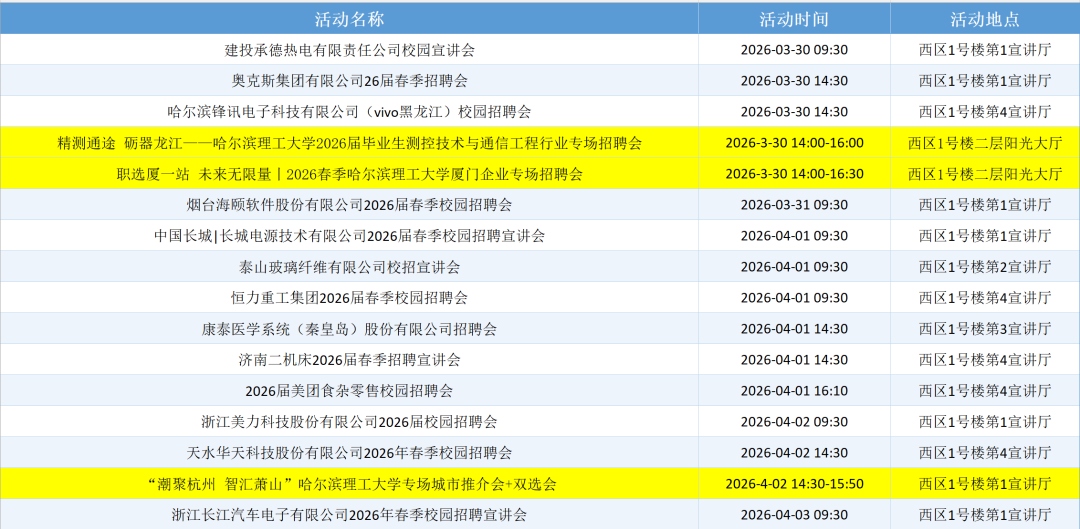Screen dimensions: 1080x529
Task: Select 浙江美力科技股份有限公司 event cell
Action: click(349, 422)
